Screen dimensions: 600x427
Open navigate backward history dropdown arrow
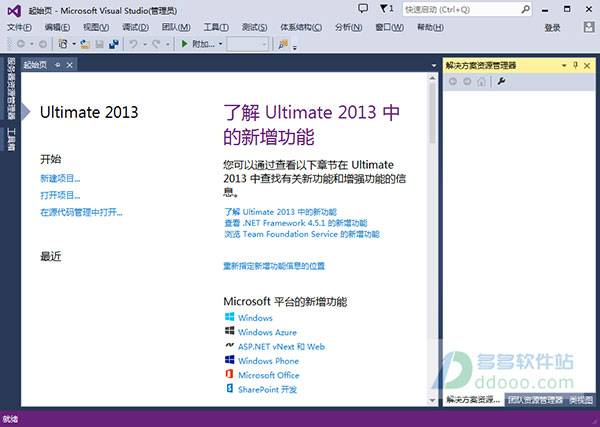(32, 44)
